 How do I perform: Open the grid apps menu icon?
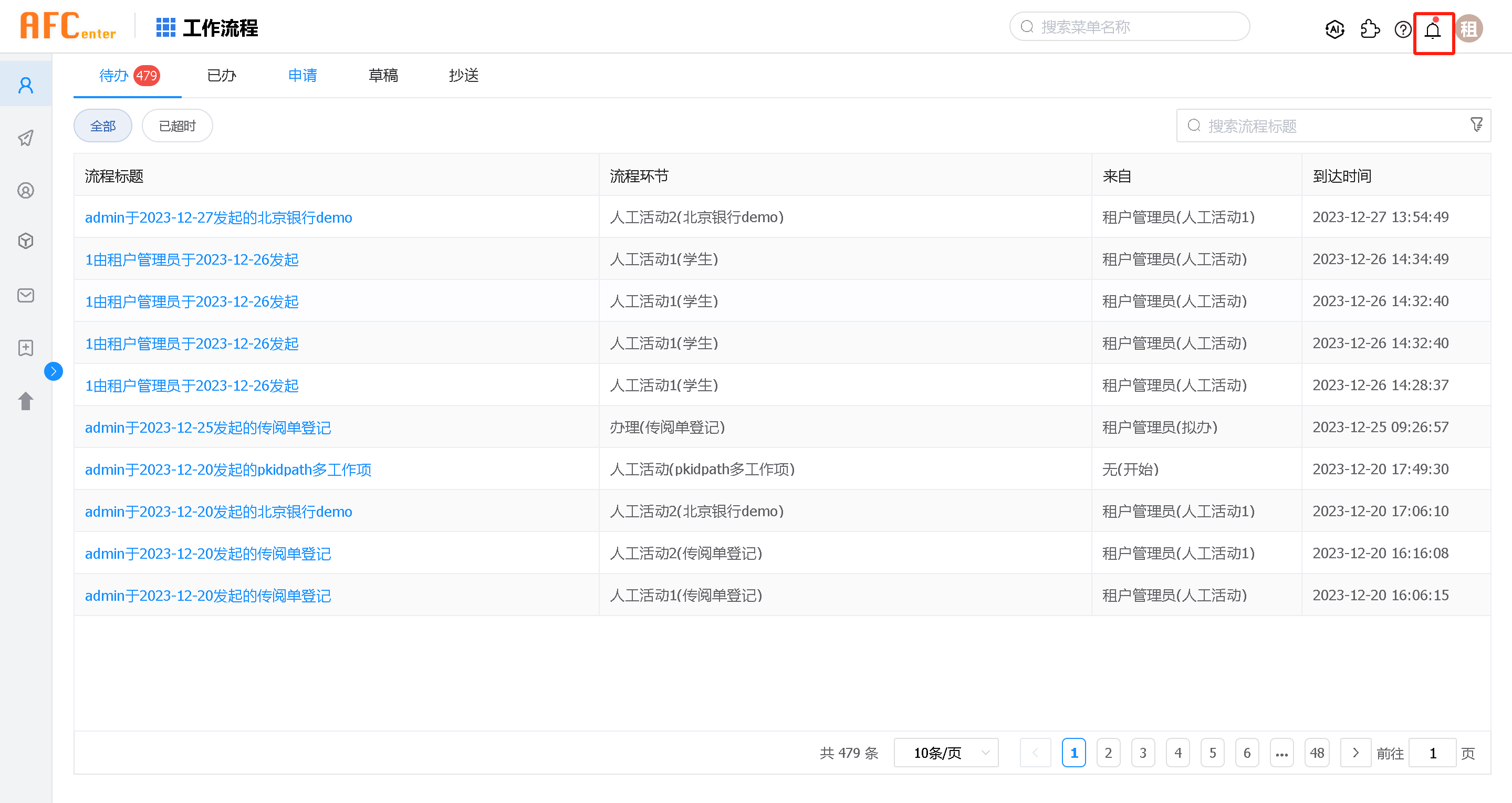coord(165,28)
